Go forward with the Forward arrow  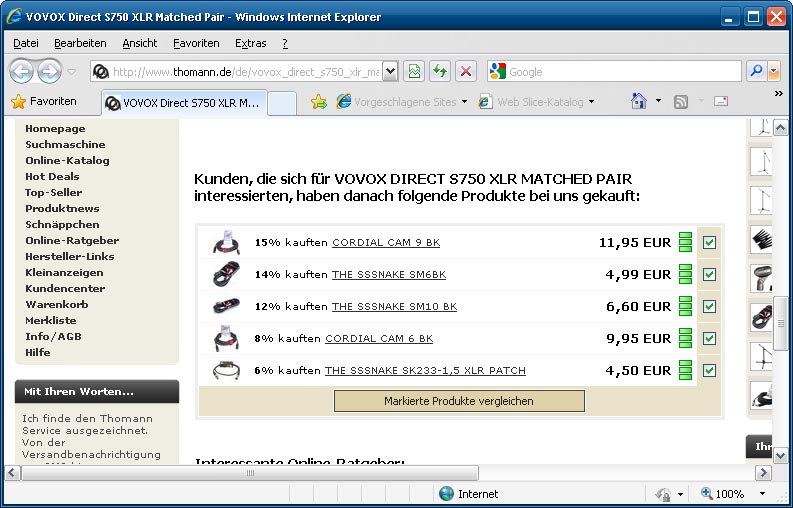[x=50, y=71]
